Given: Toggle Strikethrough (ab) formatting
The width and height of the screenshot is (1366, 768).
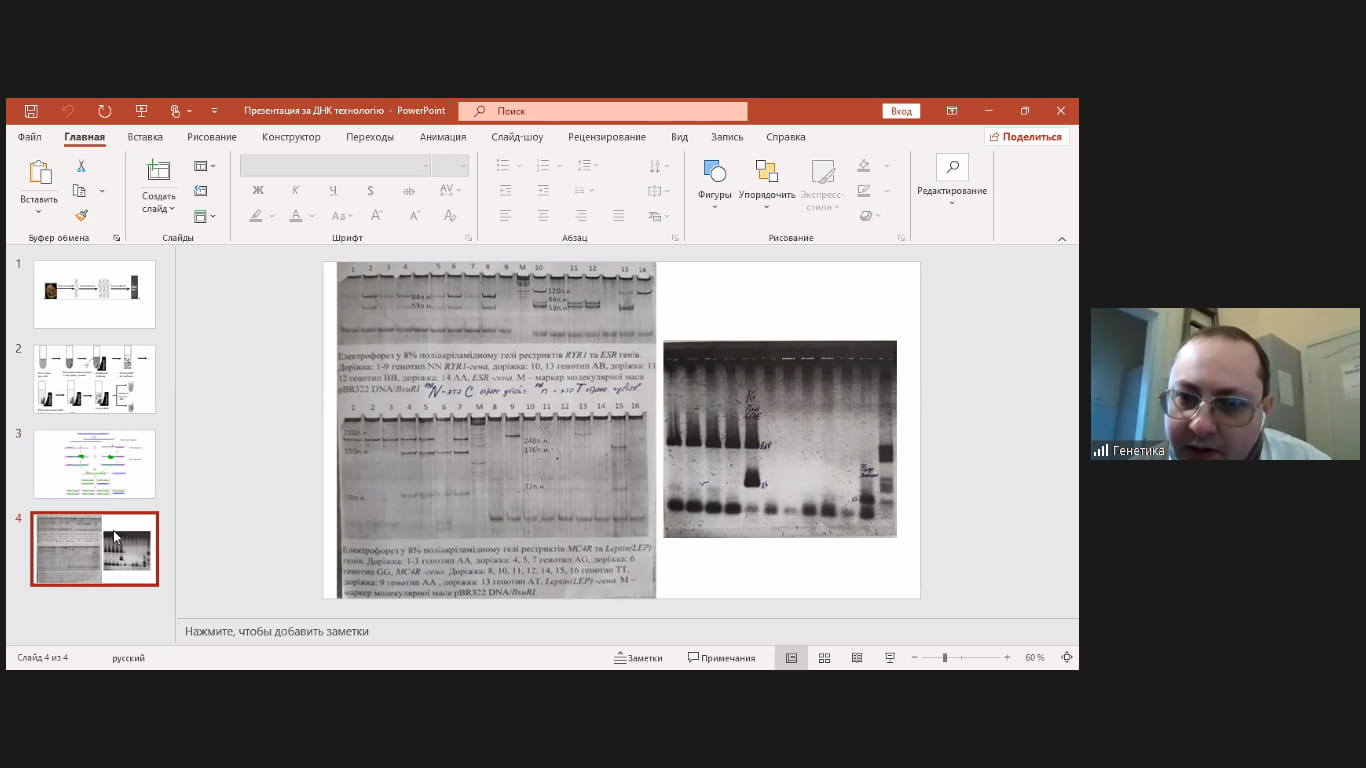Looking at the screenshot, I should pos(408,190).
